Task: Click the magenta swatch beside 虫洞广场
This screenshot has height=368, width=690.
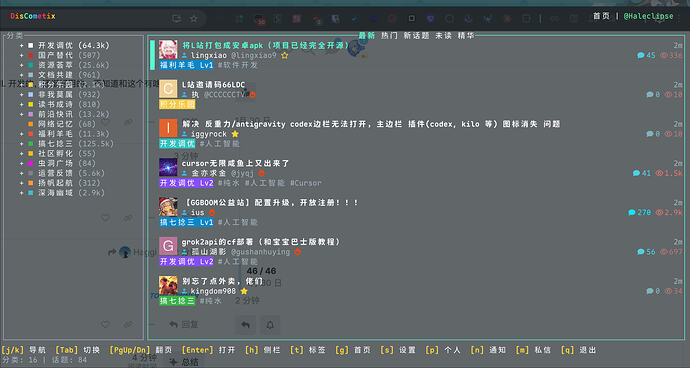Action: coord(30,163)
